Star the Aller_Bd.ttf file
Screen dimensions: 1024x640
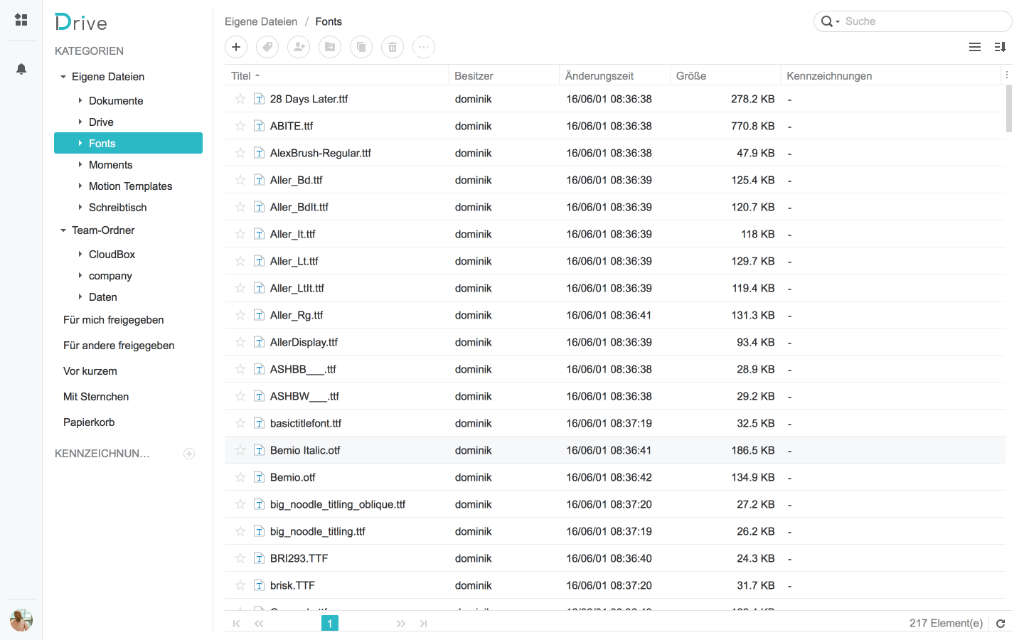click(x=240, y=180)
